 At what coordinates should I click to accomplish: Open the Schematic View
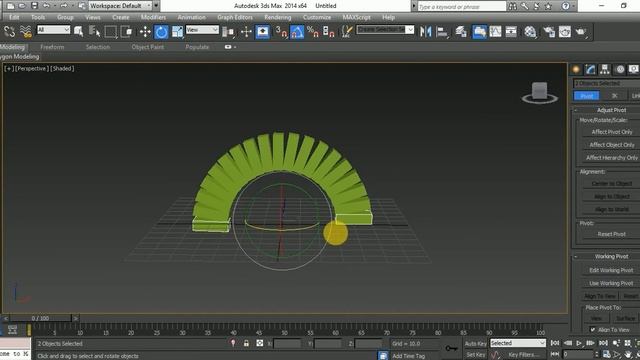click(x=511, y=31)
